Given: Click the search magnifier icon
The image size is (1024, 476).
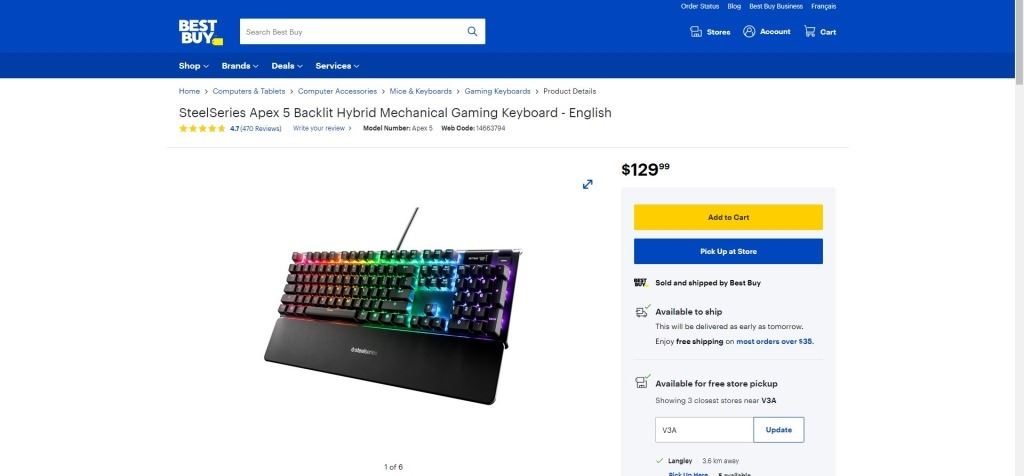Looking at the screenshot, I should pyautogui.click(x=472, y=31).
